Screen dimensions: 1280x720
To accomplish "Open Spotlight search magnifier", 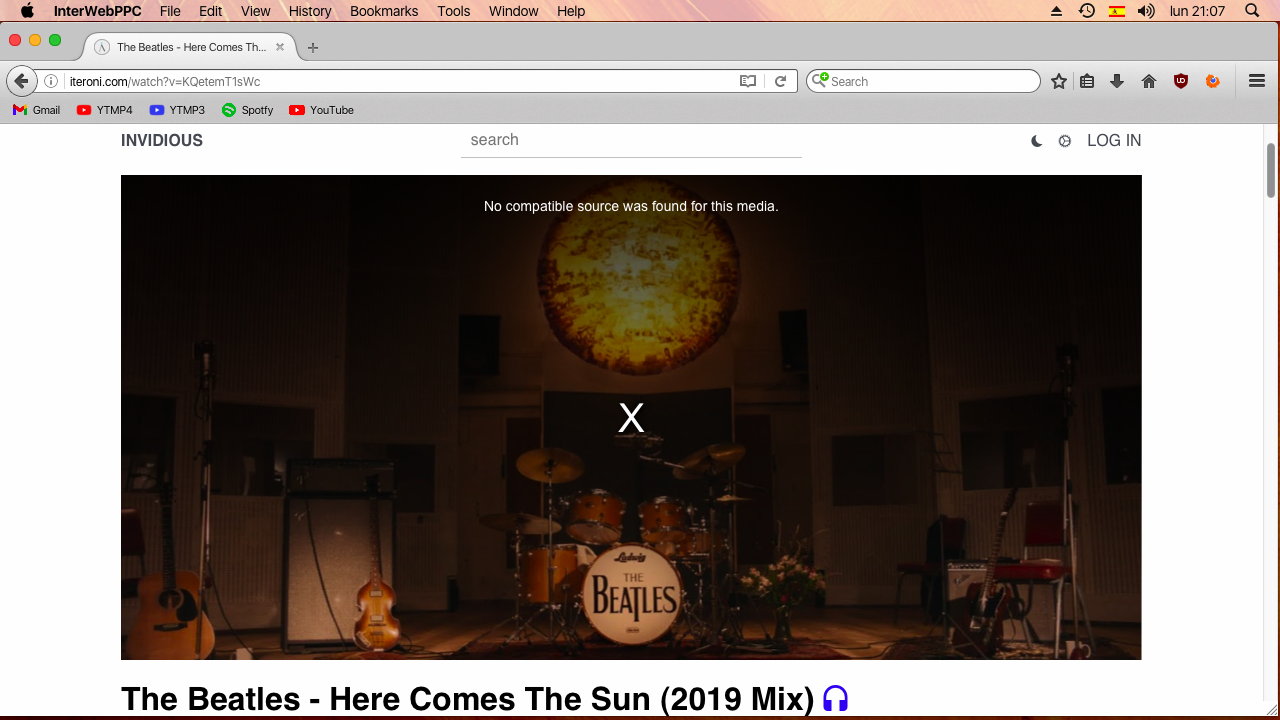I will (x=1252, y=11).
